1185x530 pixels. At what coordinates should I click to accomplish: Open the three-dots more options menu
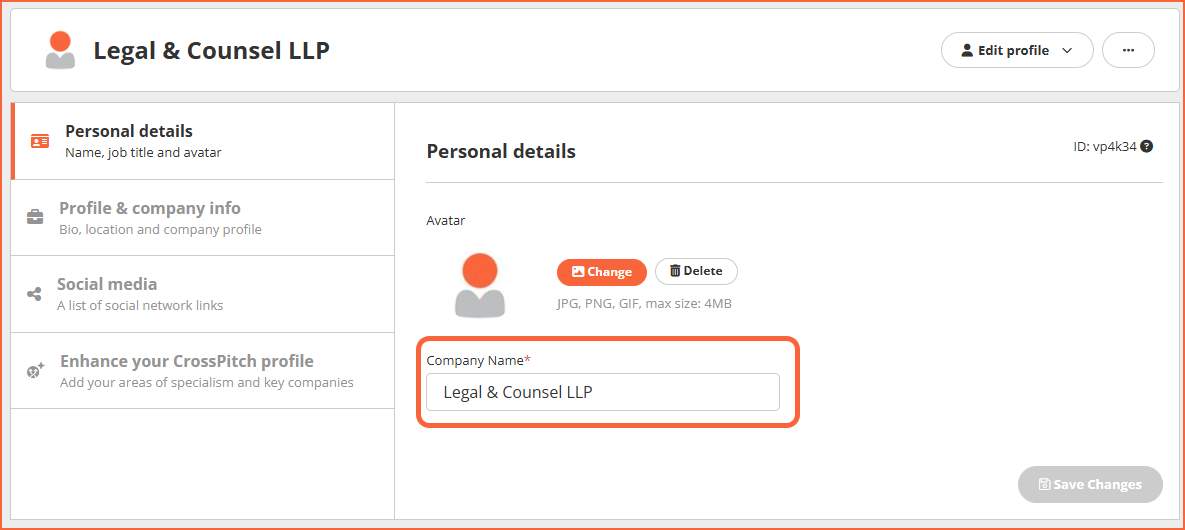(x=1128, y=51)
